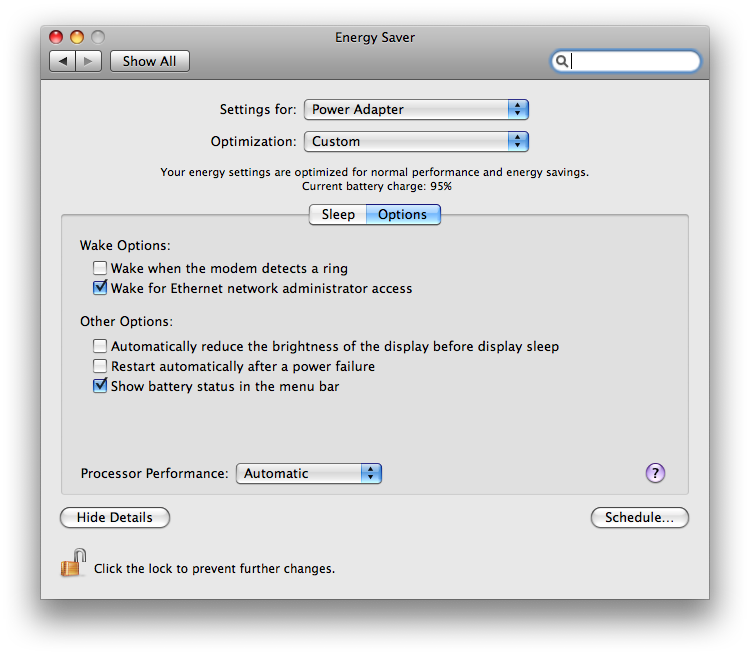Uncheck Show battery status in the menu bar
The height and width of the screenshot is (655, 750).
tap(99, 386)
